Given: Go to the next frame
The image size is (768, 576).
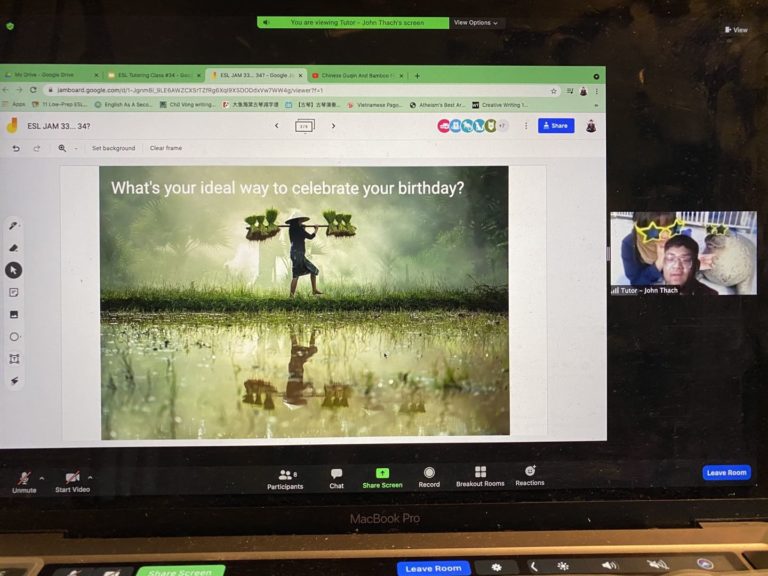Looking at the screenshot, I should click(333, 126).
